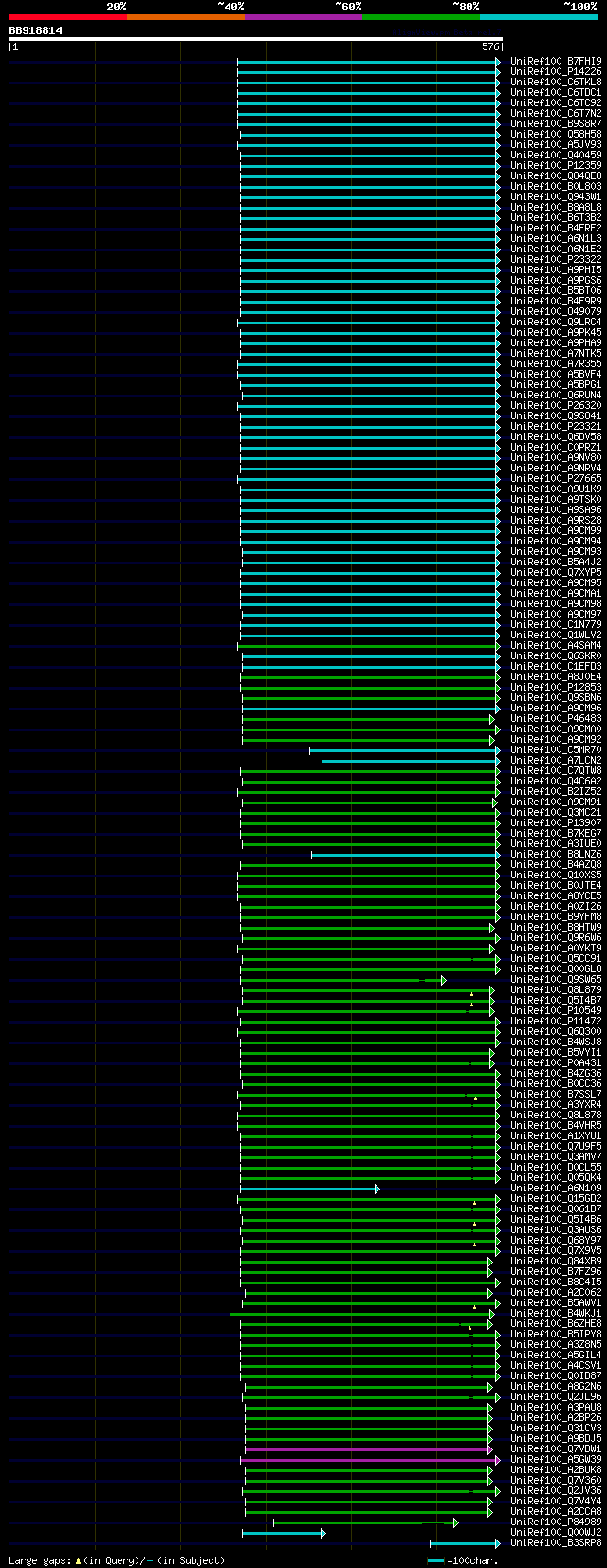Select the label UniRef100_Q8L879
This screenshot has height=1568, width=607.
point(556,989)
